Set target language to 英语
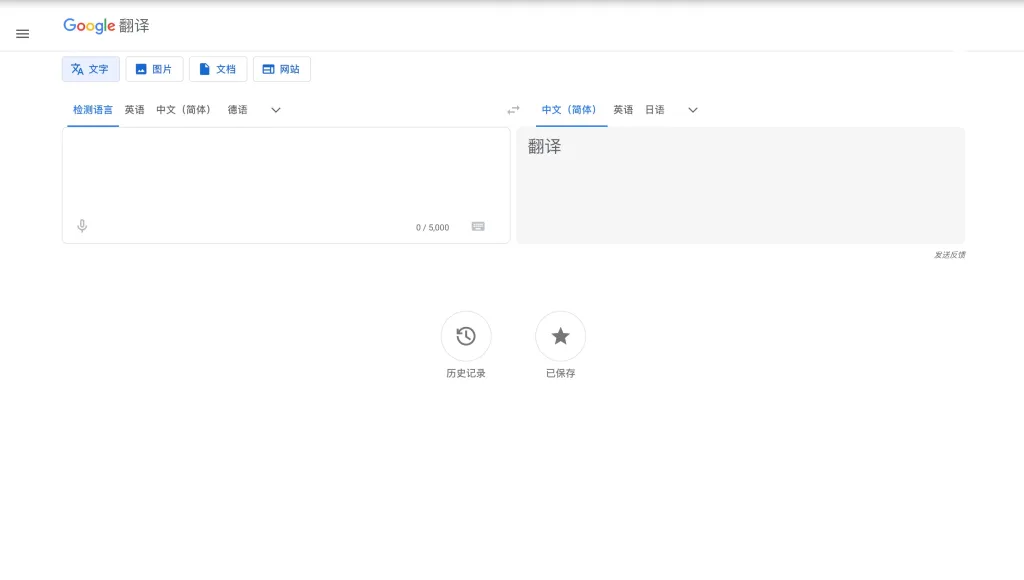 pyautogui.click(x=623, y=110)
